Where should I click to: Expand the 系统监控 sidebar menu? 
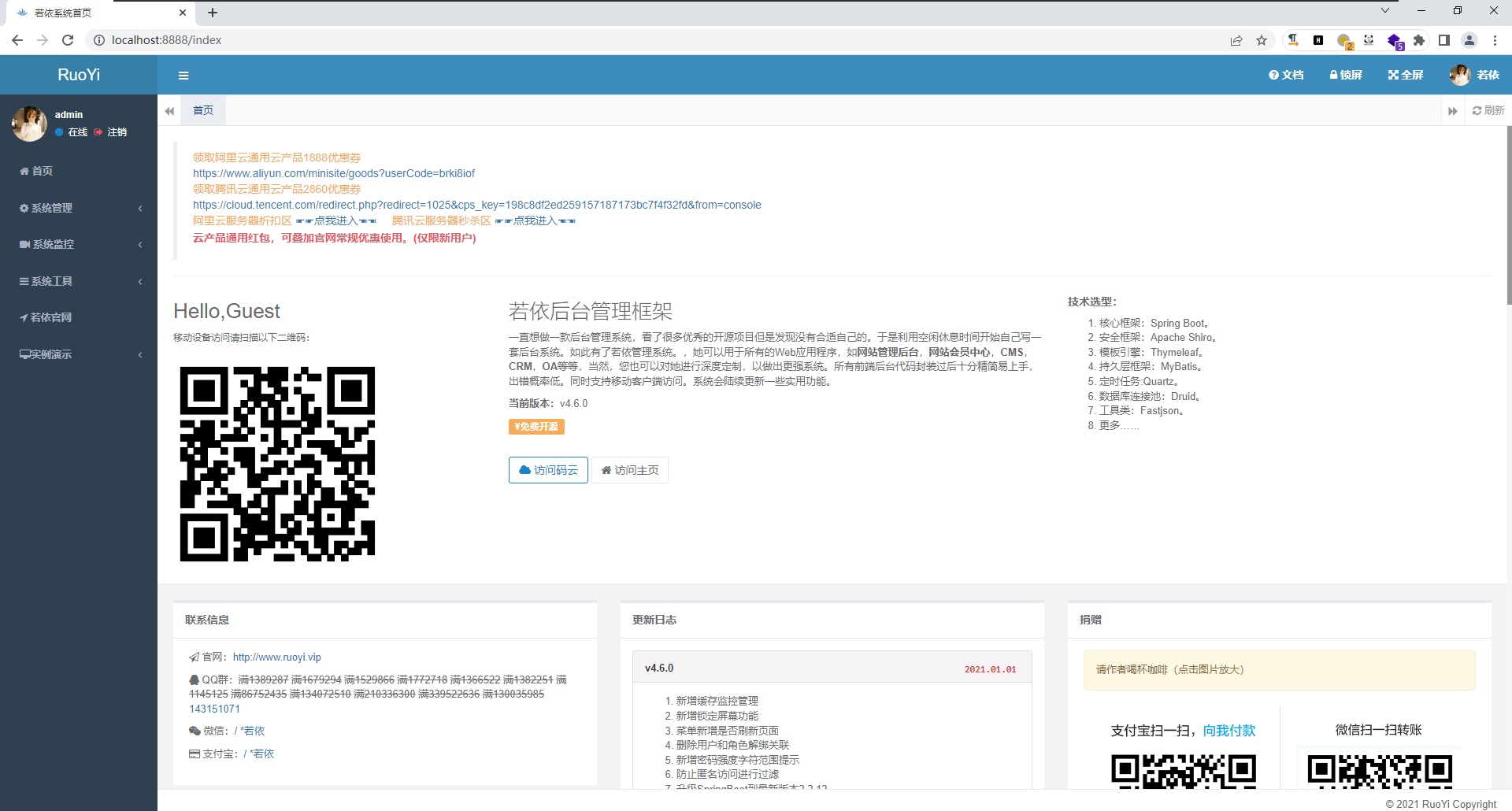point(79,244)
